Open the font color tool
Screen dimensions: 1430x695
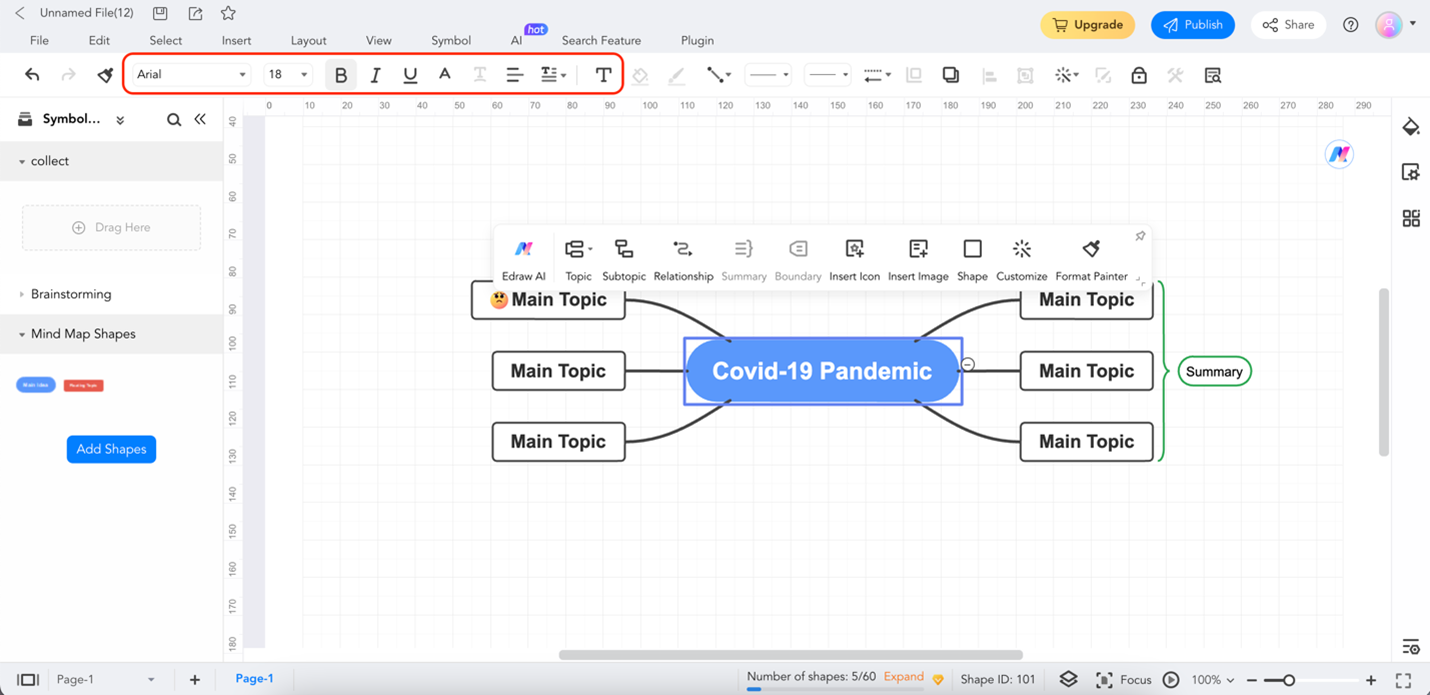[445, 74]
